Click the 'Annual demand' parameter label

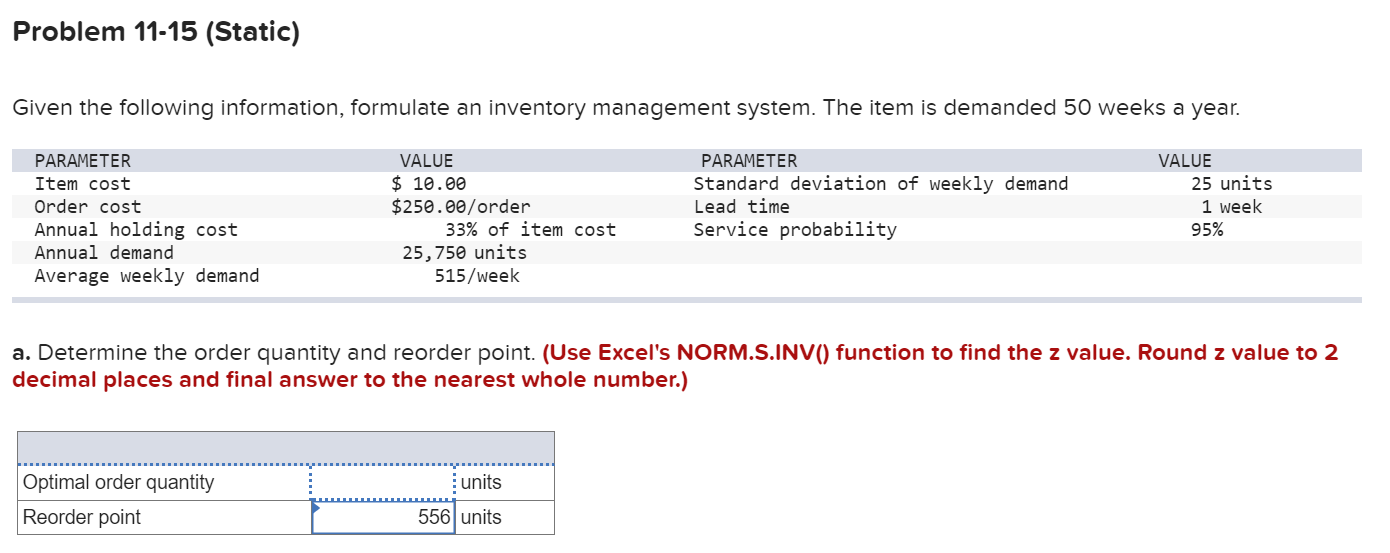104,253
